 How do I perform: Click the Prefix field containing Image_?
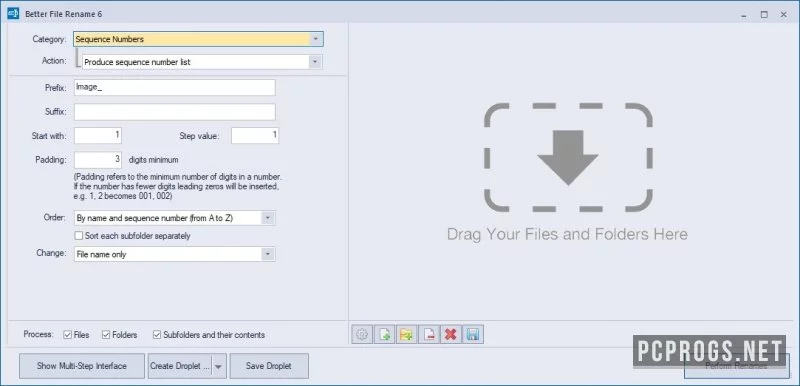coord(174,87)
